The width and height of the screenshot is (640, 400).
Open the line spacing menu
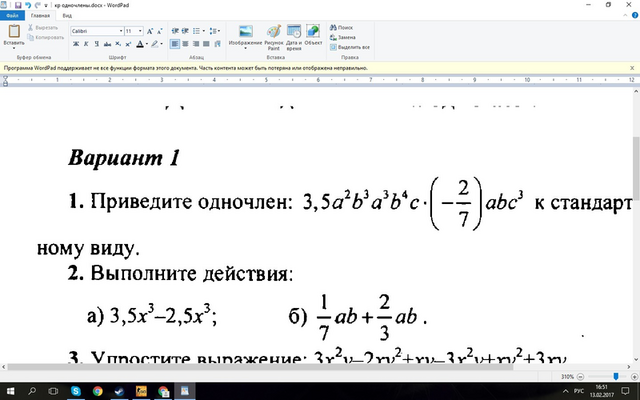214,31
